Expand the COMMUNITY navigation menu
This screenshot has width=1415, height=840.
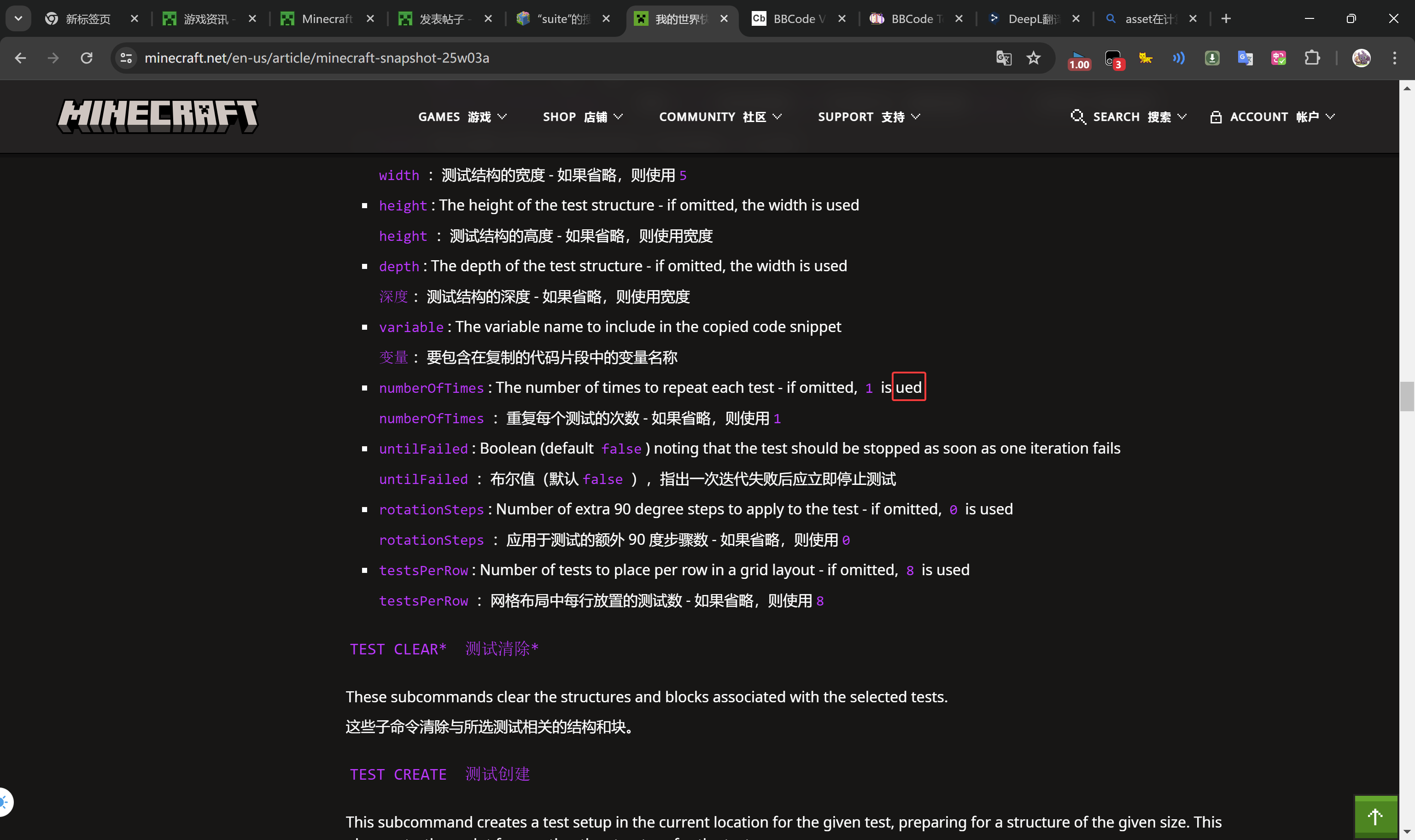tap(720, 117)
